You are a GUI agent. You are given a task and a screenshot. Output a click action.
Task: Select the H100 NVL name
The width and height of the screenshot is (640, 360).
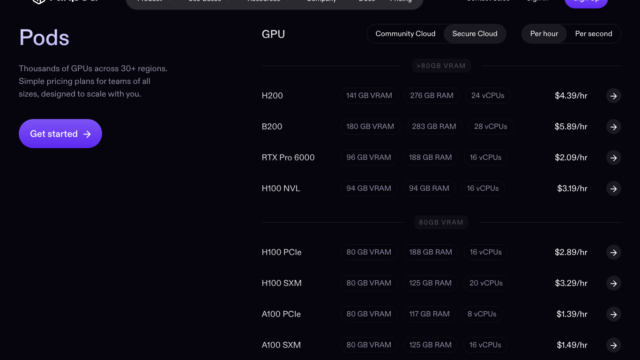(281, 189)
